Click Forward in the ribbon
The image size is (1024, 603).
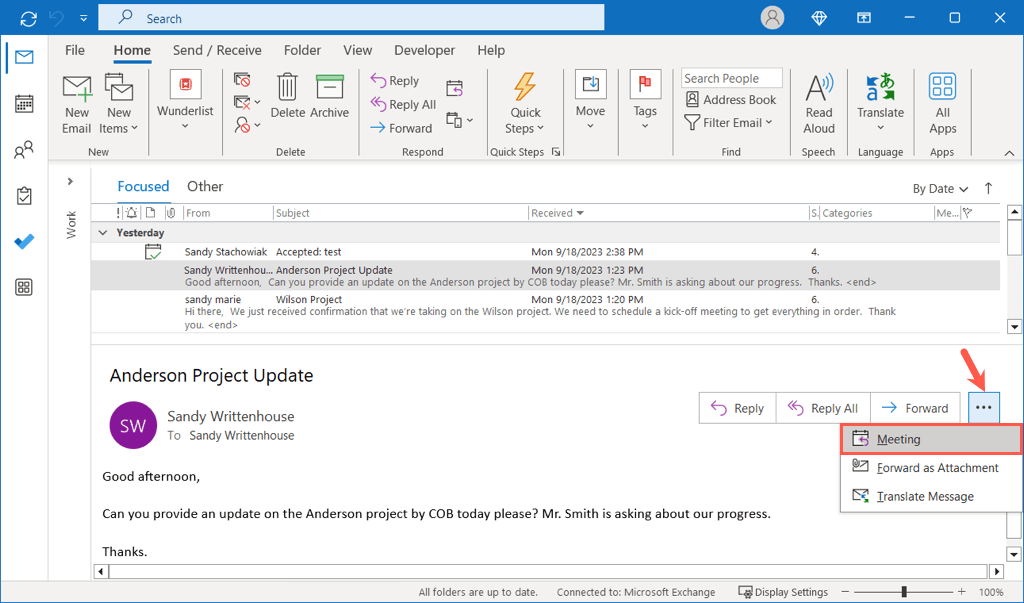401,128
